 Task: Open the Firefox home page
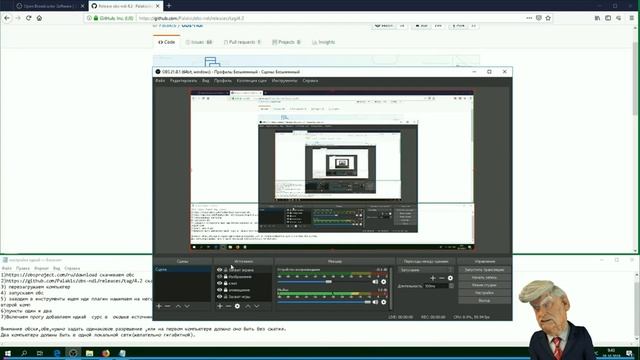pyautogui.click(x=39, y=18)
